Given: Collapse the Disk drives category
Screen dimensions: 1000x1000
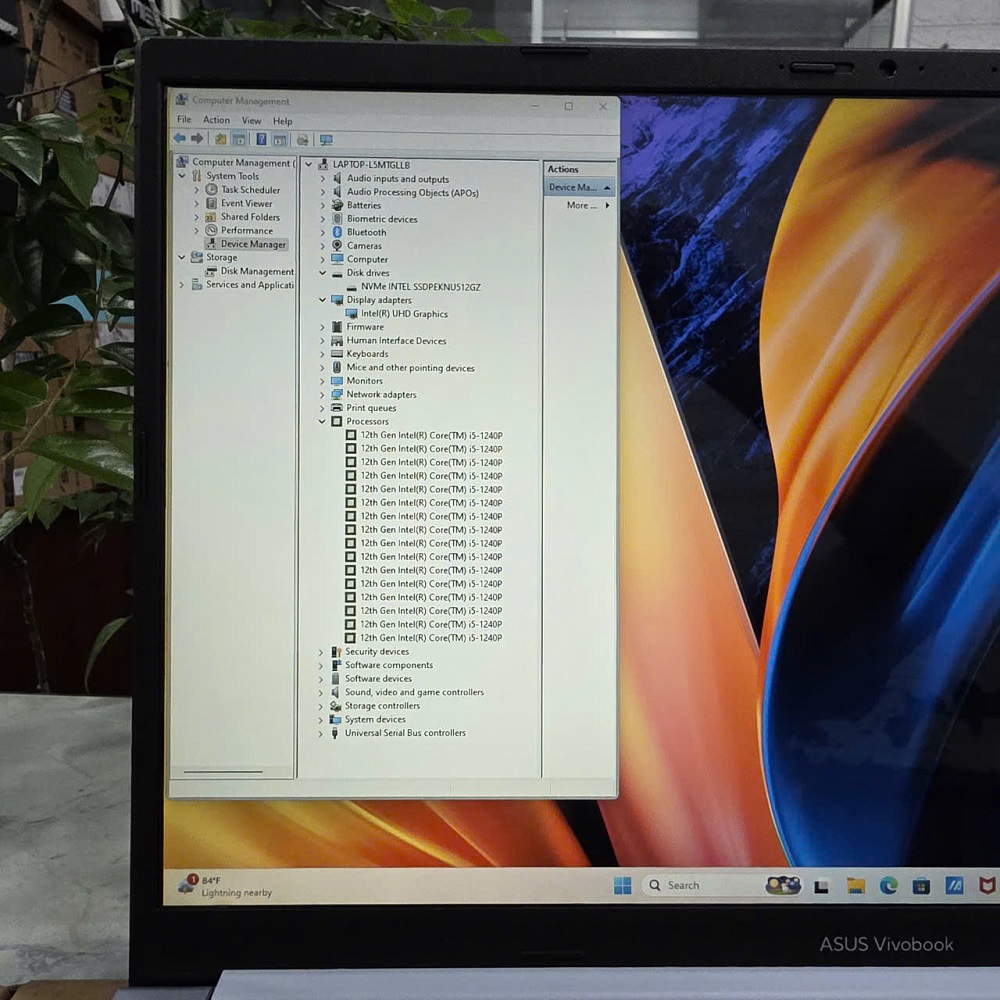Looking at the screenshot, I should 323,273.
